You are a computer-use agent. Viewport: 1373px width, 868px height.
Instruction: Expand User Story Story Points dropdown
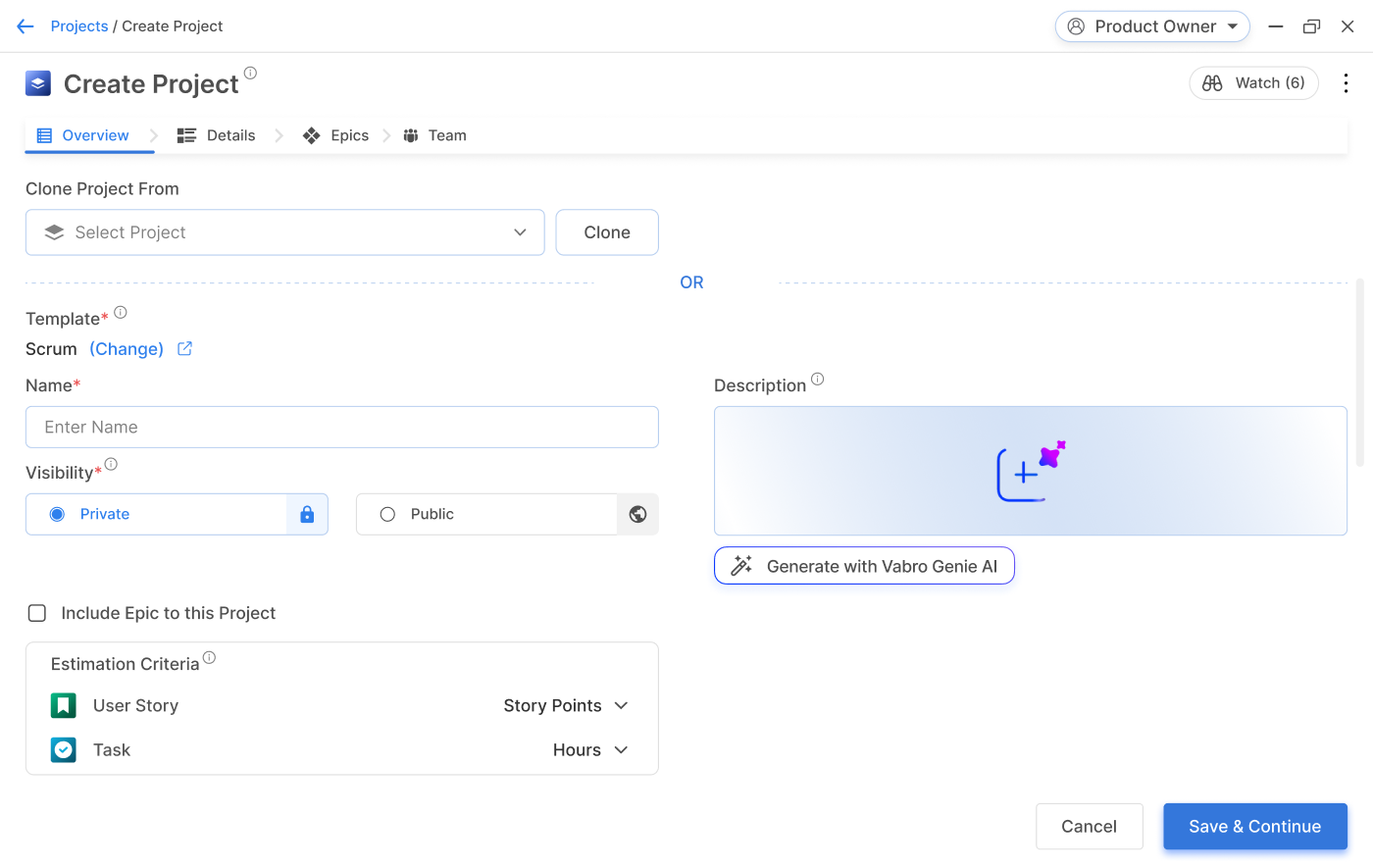pos(566,706)
